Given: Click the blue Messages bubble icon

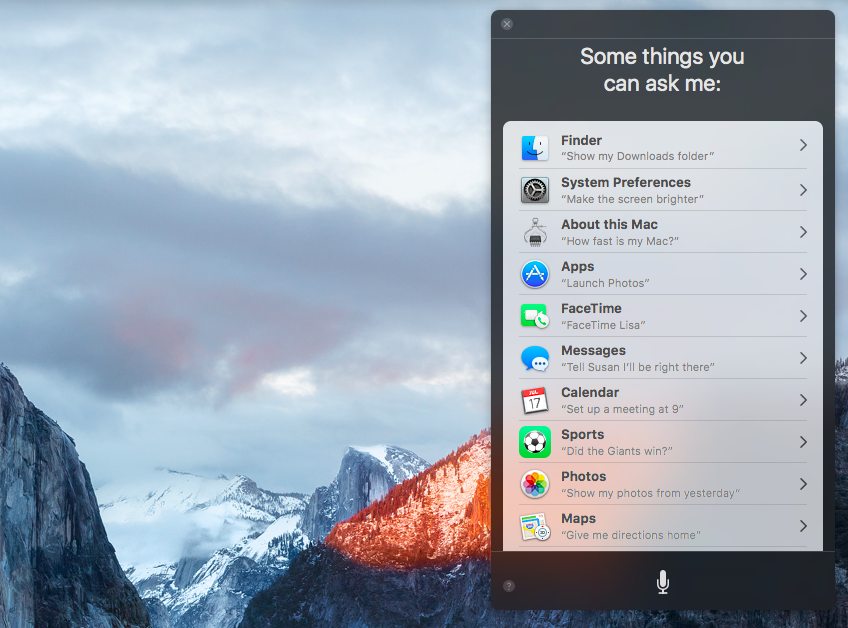Looking at the screenshot, I should click(x=535, y=358).
